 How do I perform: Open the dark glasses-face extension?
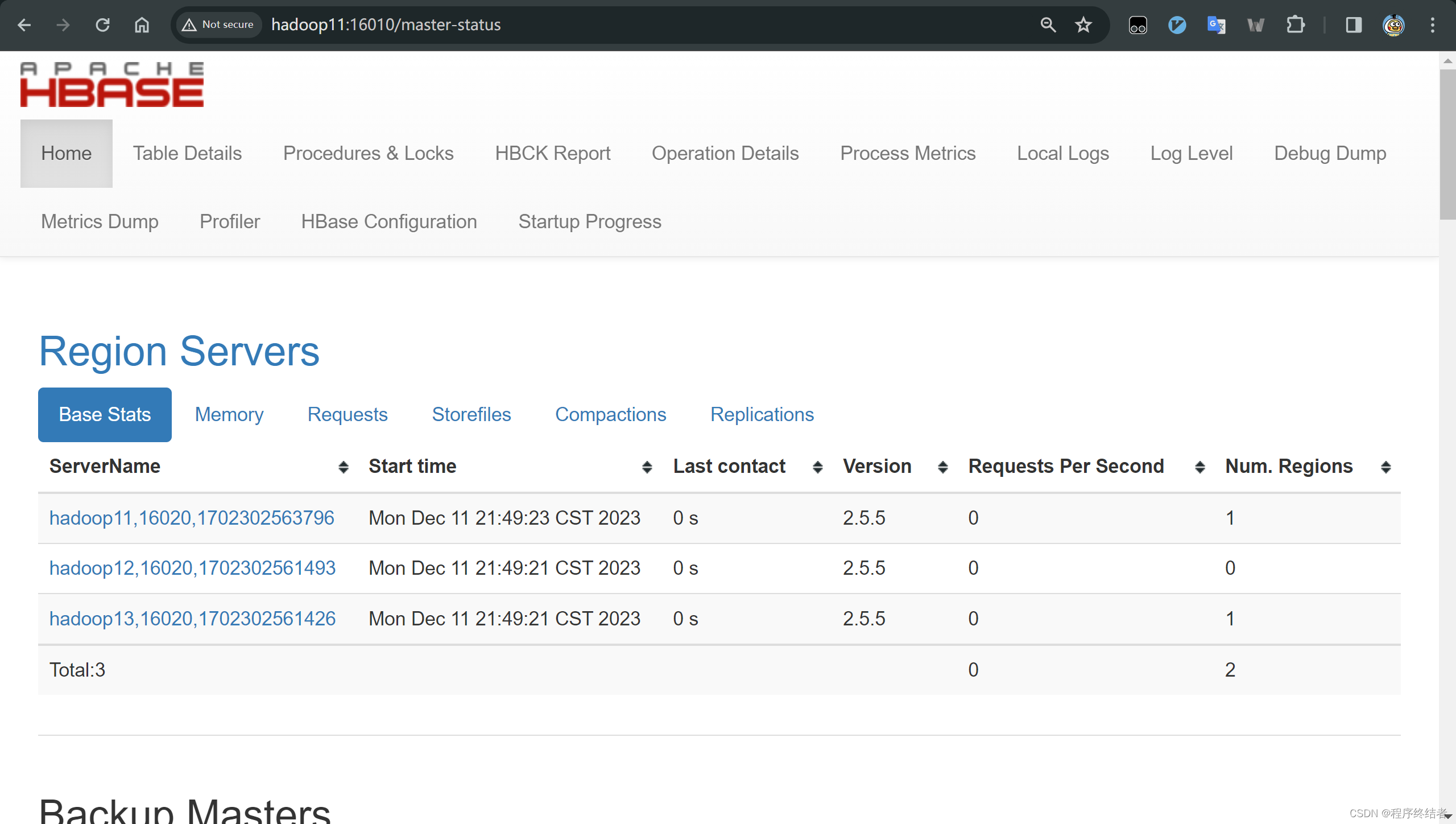[x=1137, y=25]
